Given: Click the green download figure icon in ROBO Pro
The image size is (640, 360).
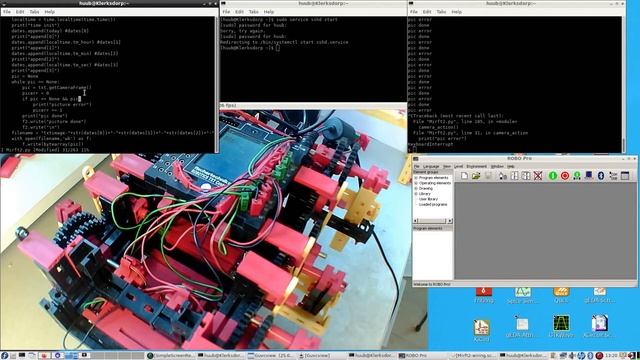Looking at the screenshot, I should tap(577, 176).
